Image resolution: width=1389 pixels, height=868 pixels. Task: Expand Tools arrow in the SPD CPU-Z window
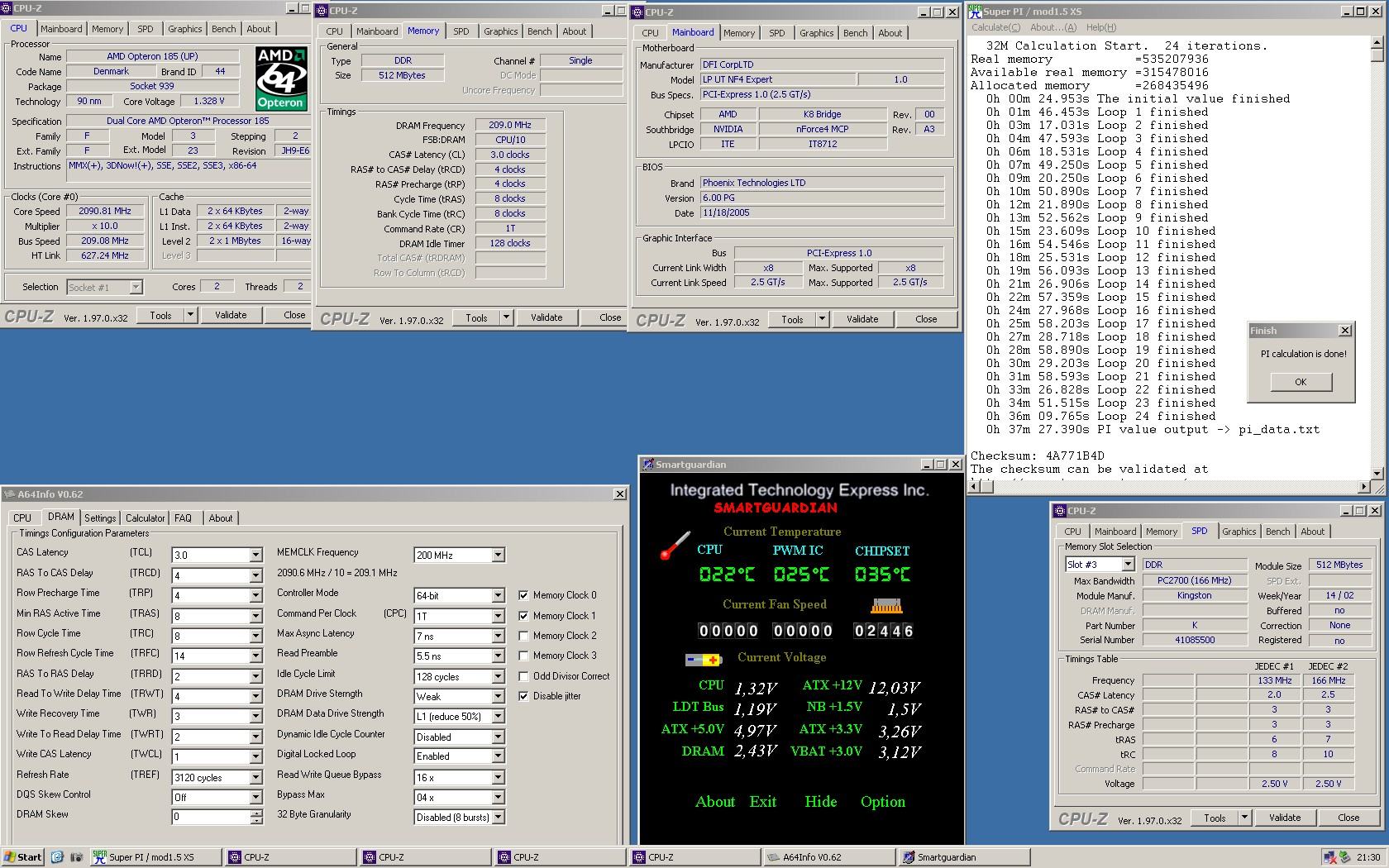click(1244, 818)
